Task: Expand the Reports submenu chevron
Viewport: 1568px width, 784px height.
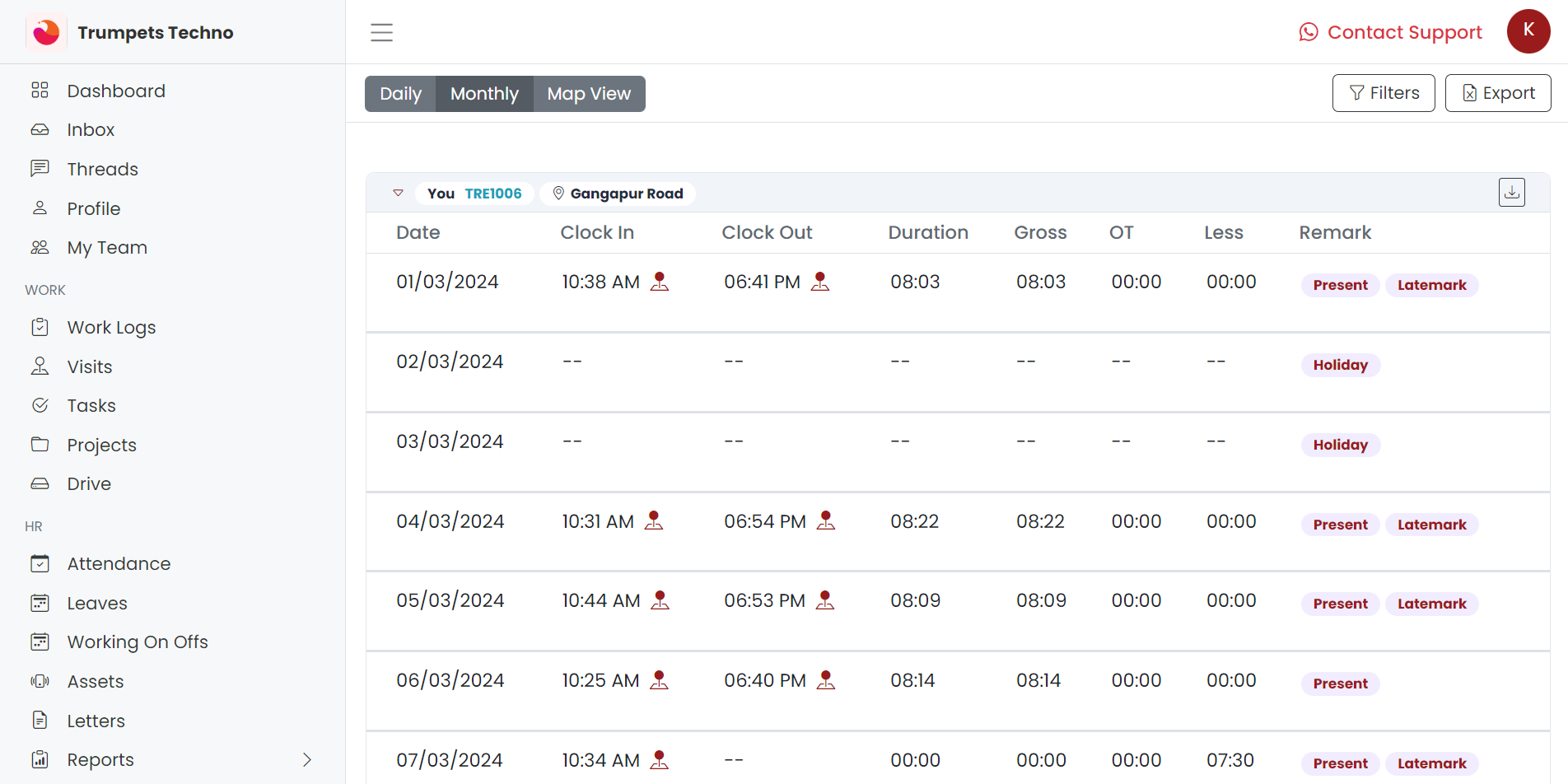Action: (306, 759)
